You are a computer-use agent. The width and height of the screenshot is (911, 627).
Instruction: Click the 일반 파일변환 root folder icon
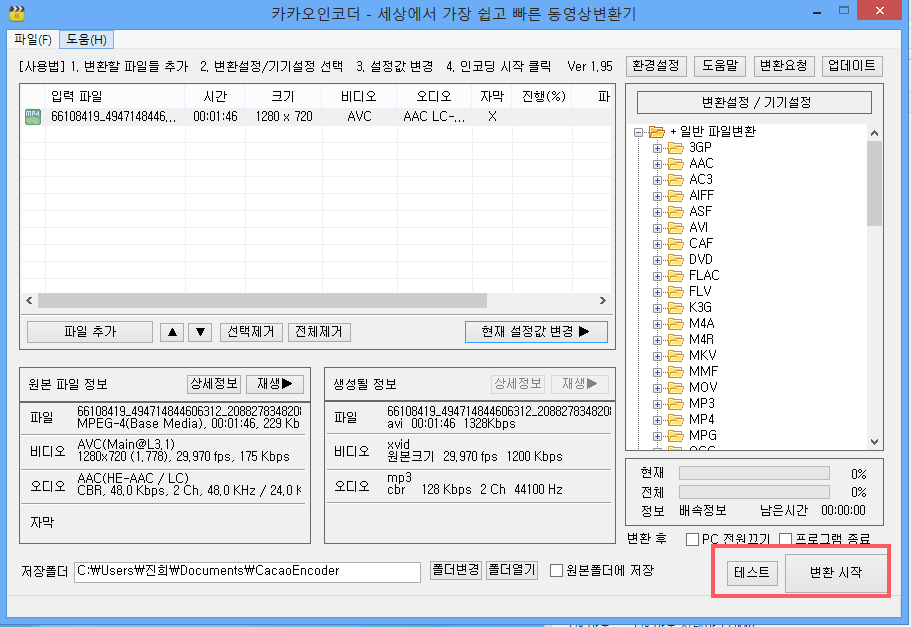657,132
